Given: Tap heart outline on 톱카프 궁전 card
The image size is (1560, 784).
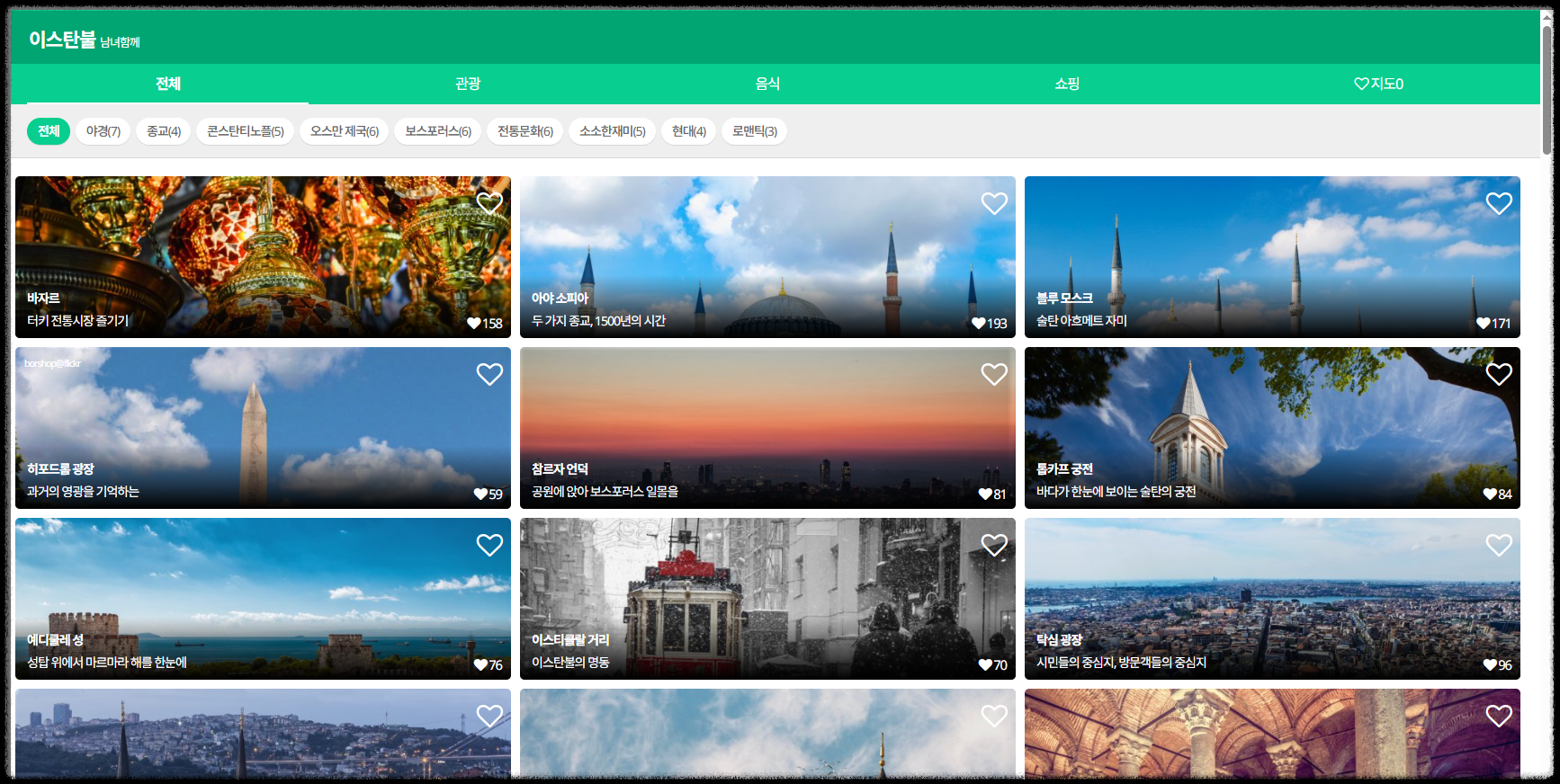Looking at the screenshot, I should [1499, 374].
